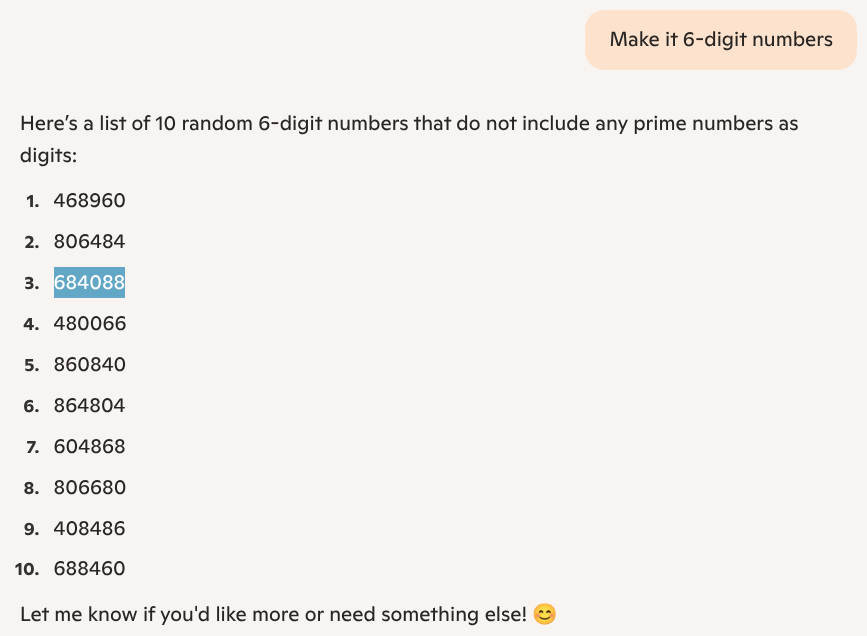Click the number 806680 in the list

pos(90,487)
